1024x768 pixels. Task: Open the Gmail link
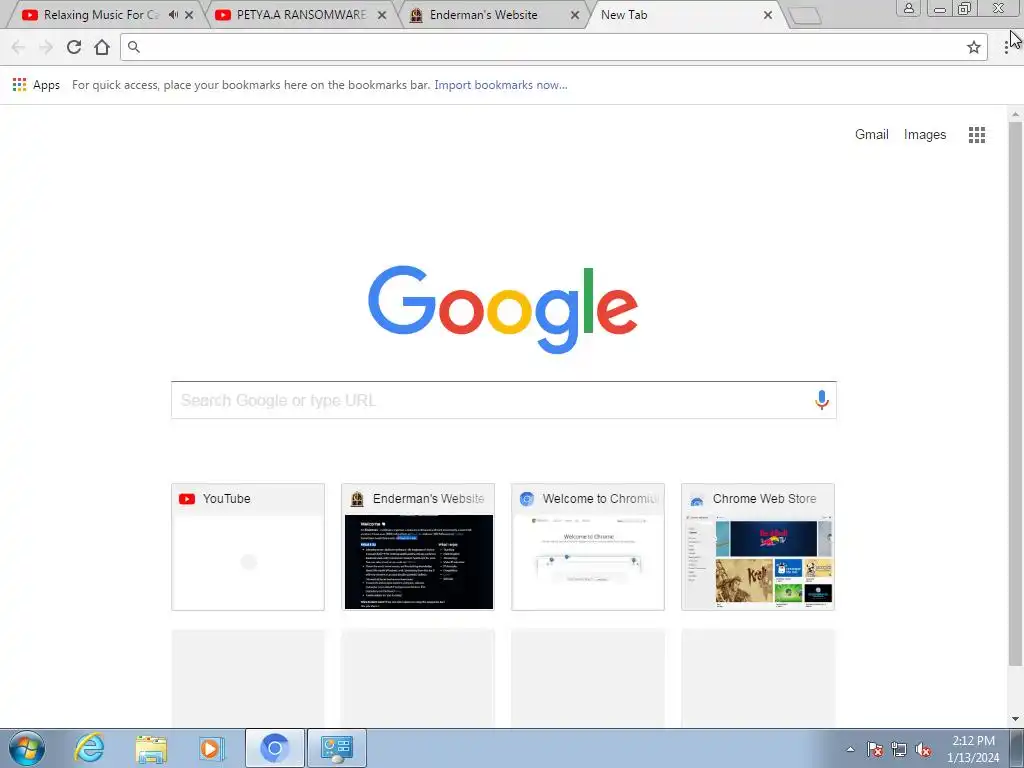871,135
